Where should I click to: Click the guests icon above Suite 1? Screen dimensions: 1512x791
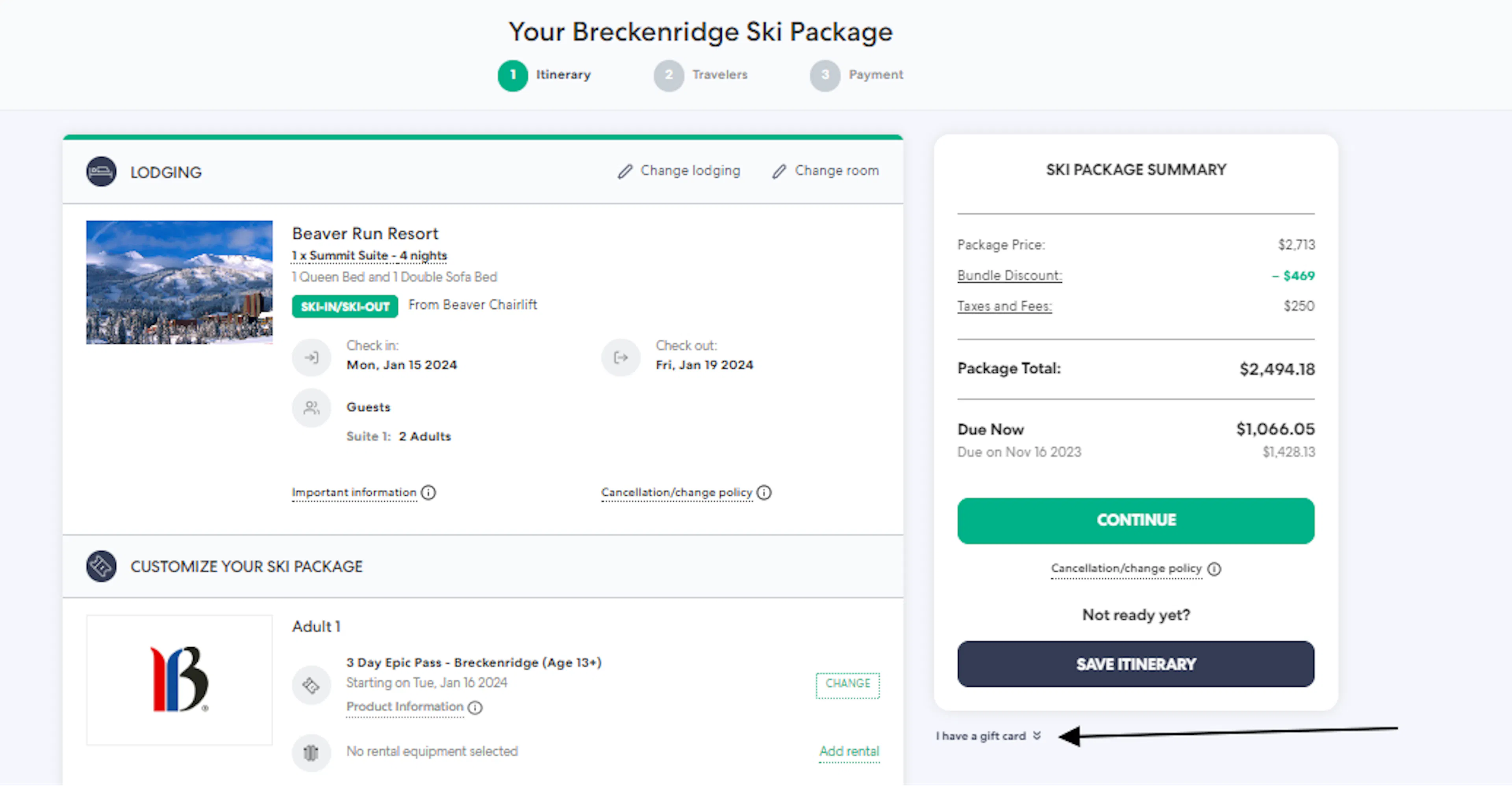click(x=312, y=408)
